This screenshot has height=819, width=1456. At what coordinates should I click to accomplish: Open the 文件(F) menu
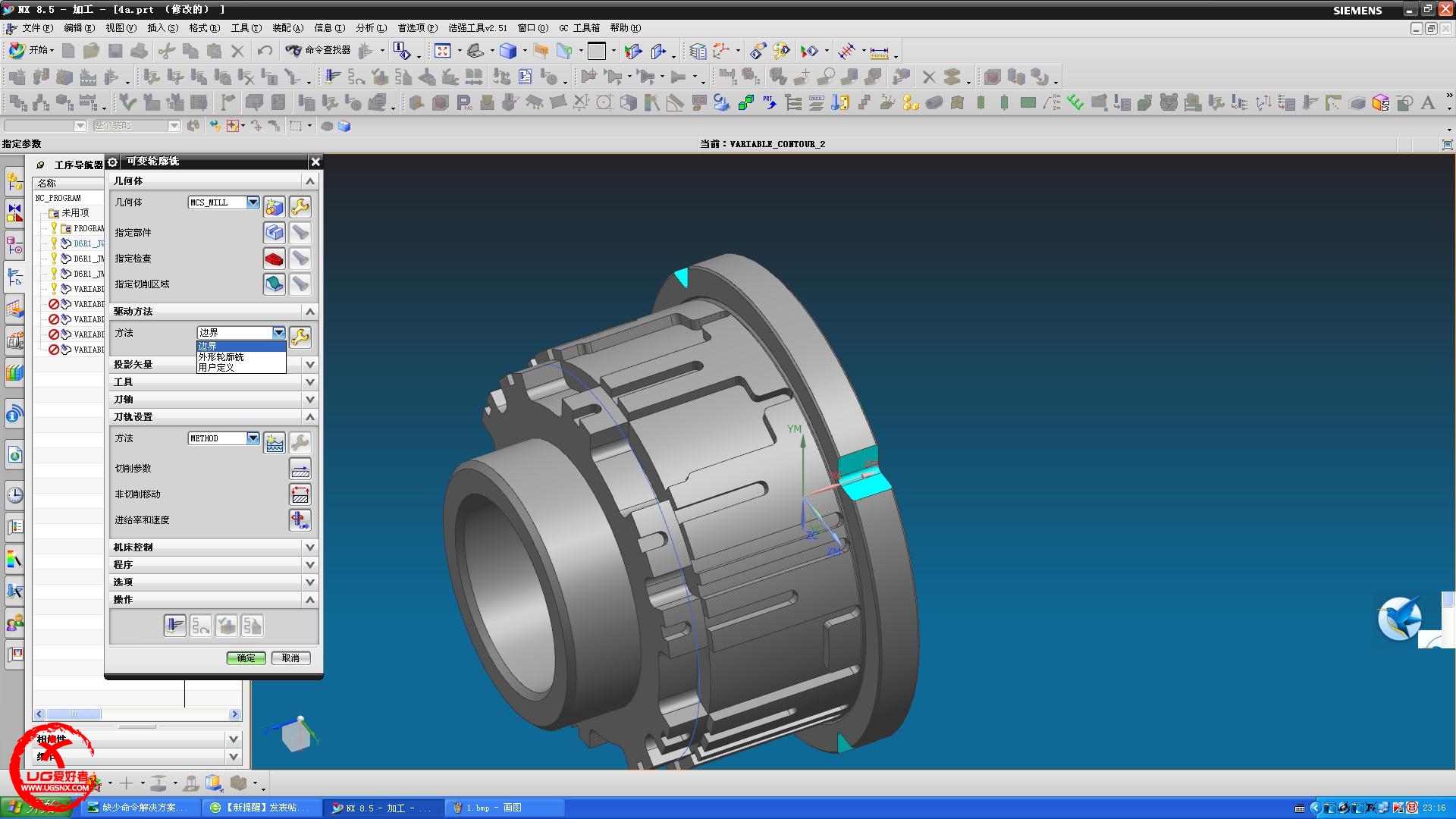[x=37, y=28]
